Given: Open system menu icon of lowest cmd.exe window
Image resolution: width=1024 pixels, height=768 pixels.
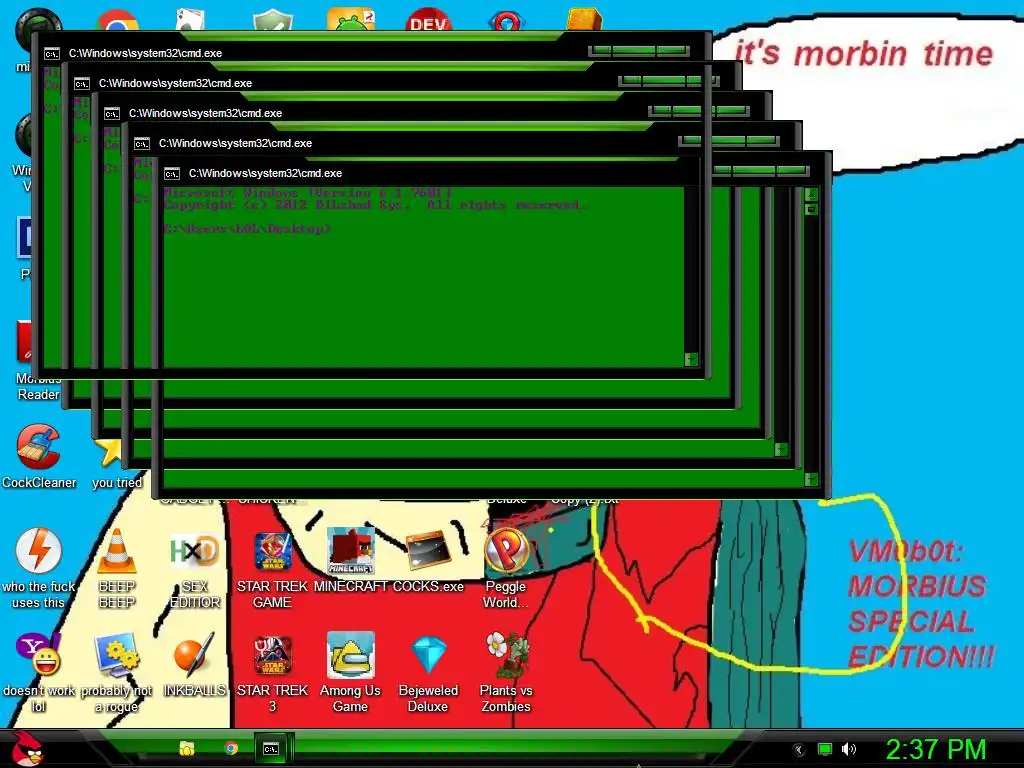Looking at the screenshot, I should coord(172,174).
